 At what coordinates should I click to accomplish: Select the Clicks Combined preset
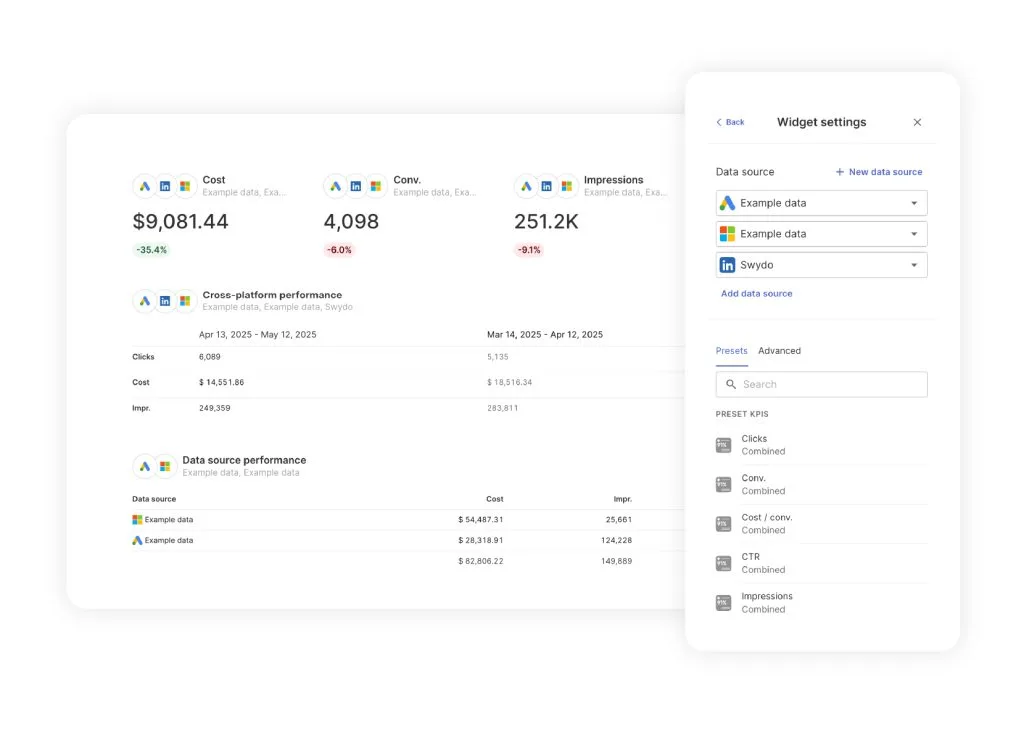point(822,445)
